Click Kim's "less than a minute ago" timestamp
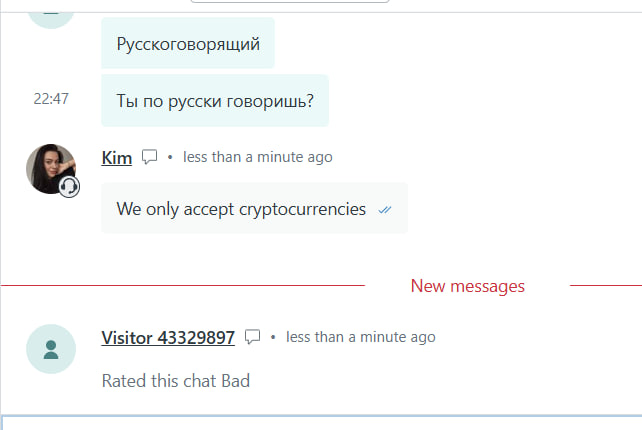The height and width of the screenshot is (430, 642). pos(258,157)
